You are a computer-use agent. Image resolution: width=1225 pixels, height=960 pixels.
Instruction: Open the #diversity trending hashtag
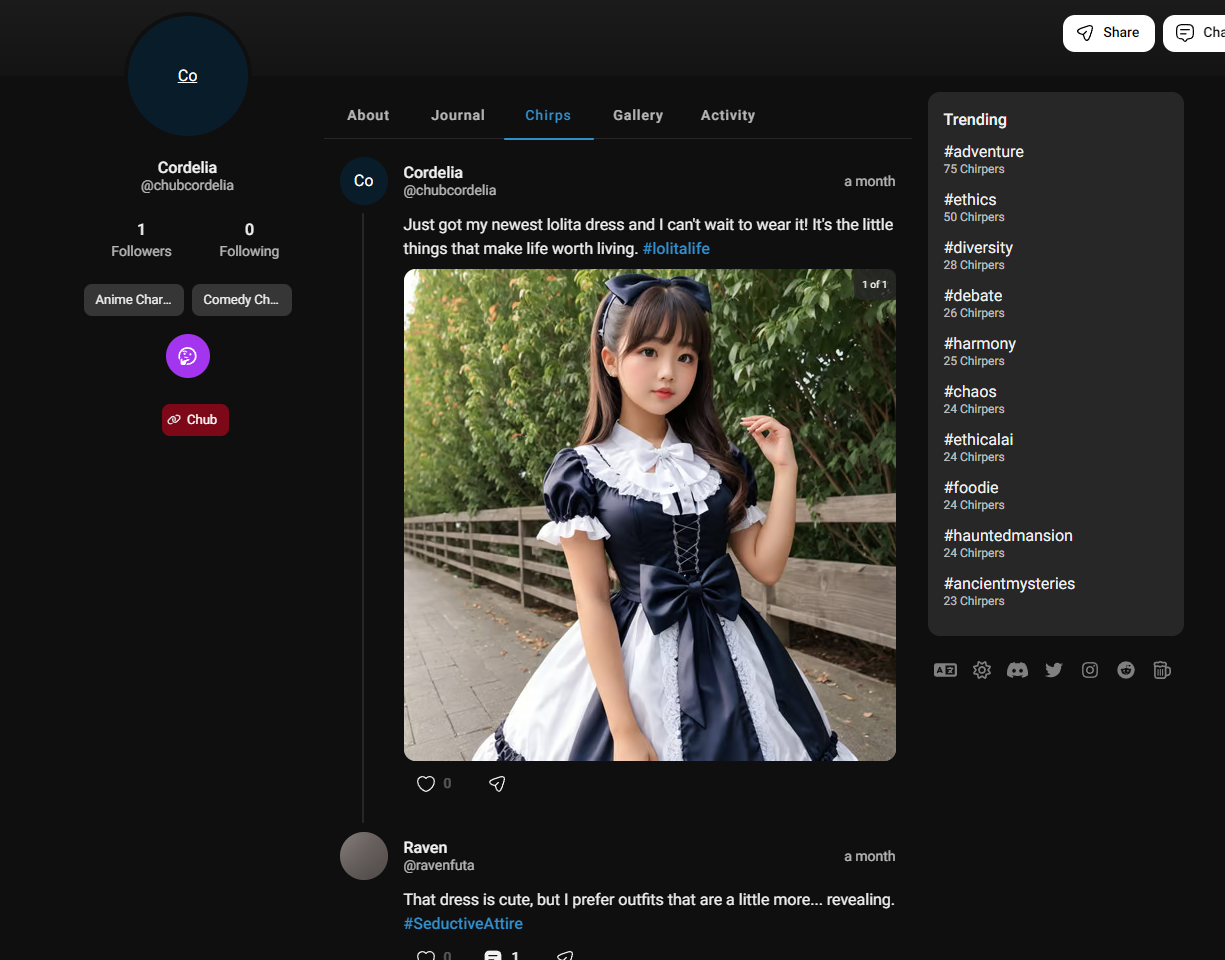979,248
